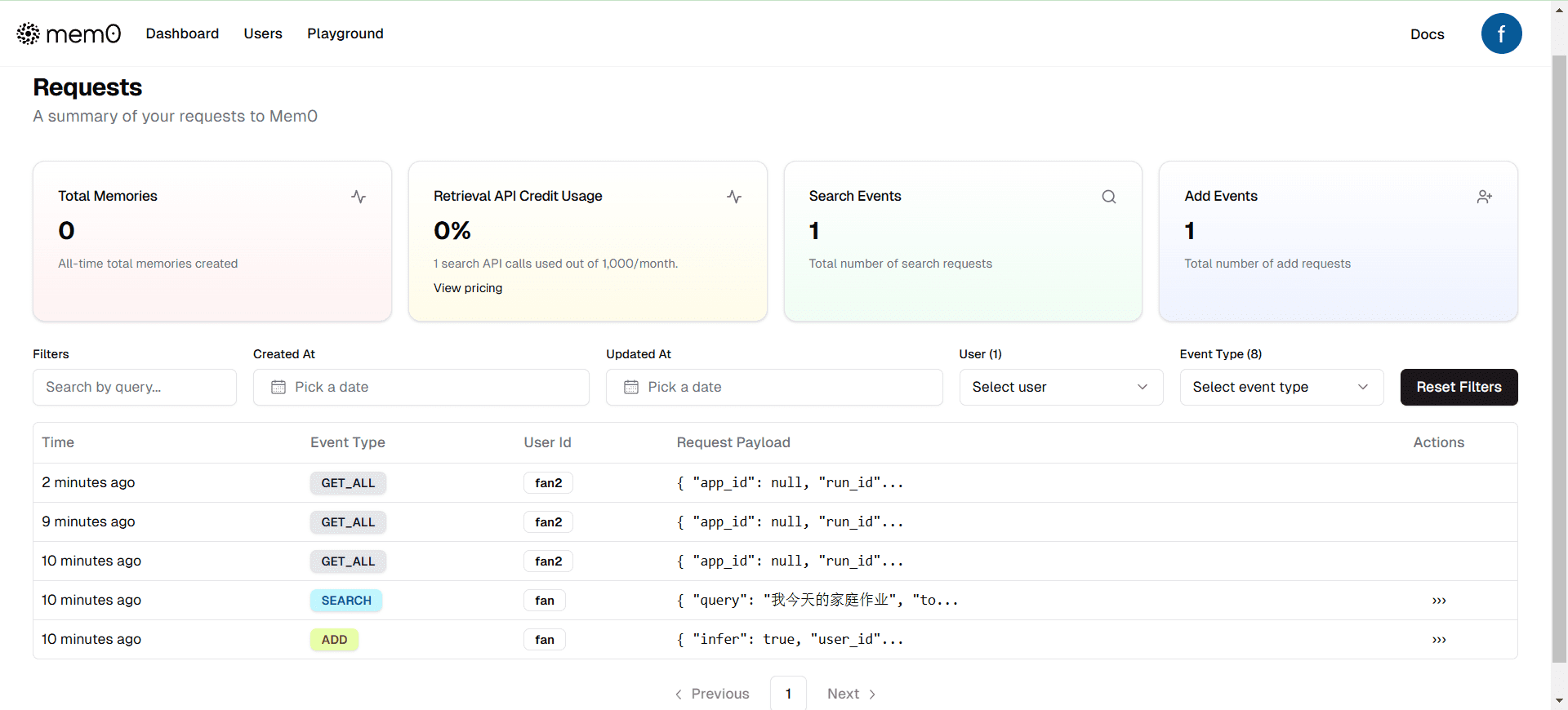Expand the Select event type dropdown
This screenshot has height=710, width=1568.
[1281, 387]
